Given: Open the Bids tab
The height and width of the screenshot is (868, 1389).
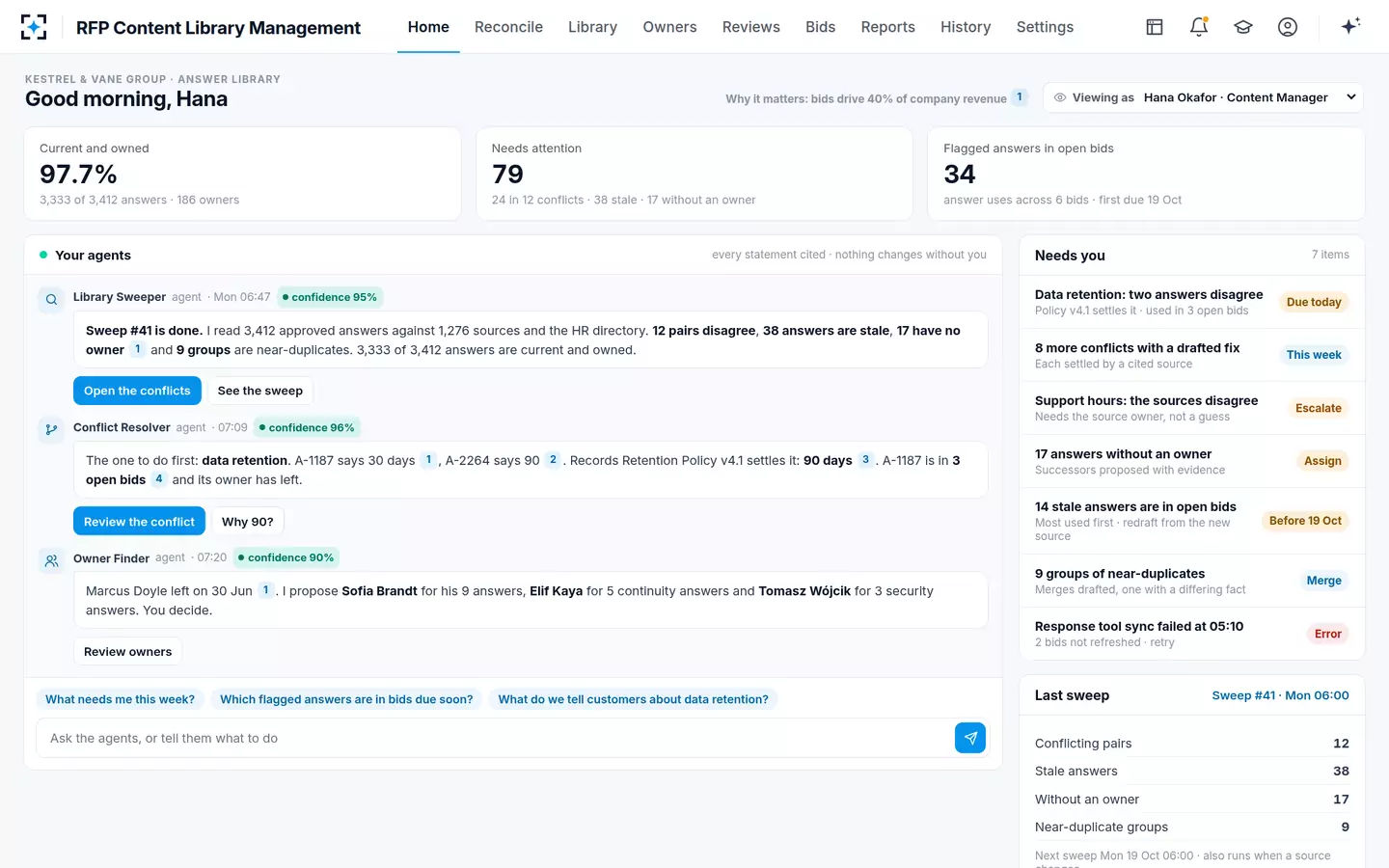Looking at the screenshot, I should coord(820,27).
